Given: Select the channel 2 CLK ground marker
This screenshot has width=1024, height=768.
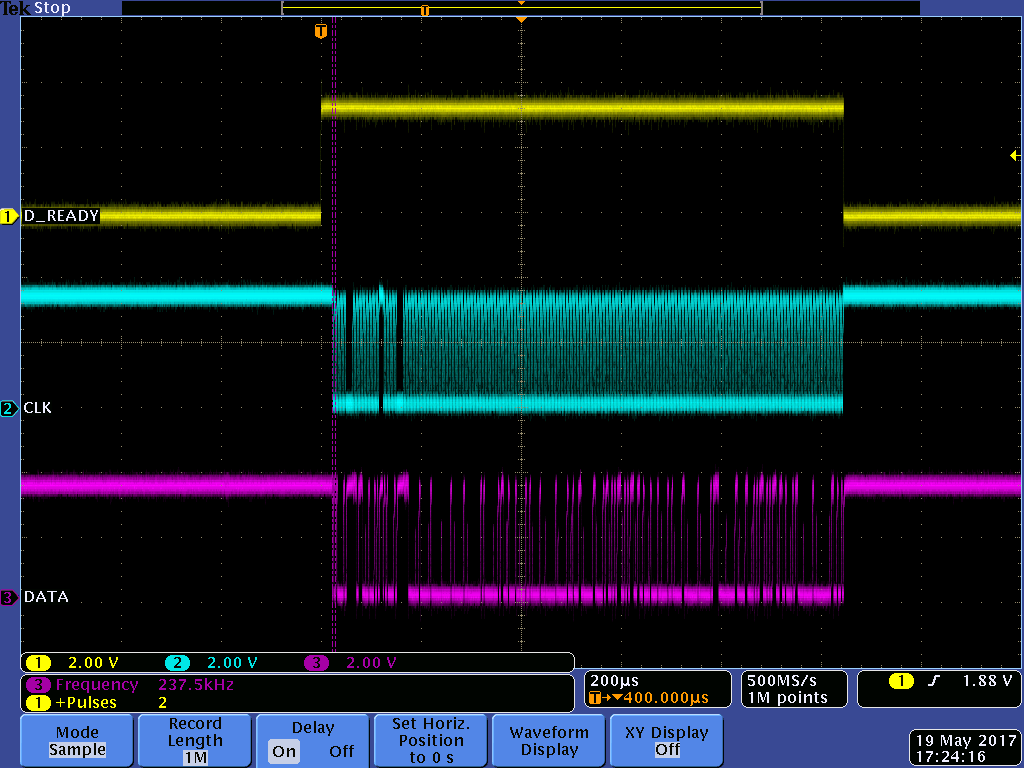Looking at the screenshot, I should click(x=9, y=408).
